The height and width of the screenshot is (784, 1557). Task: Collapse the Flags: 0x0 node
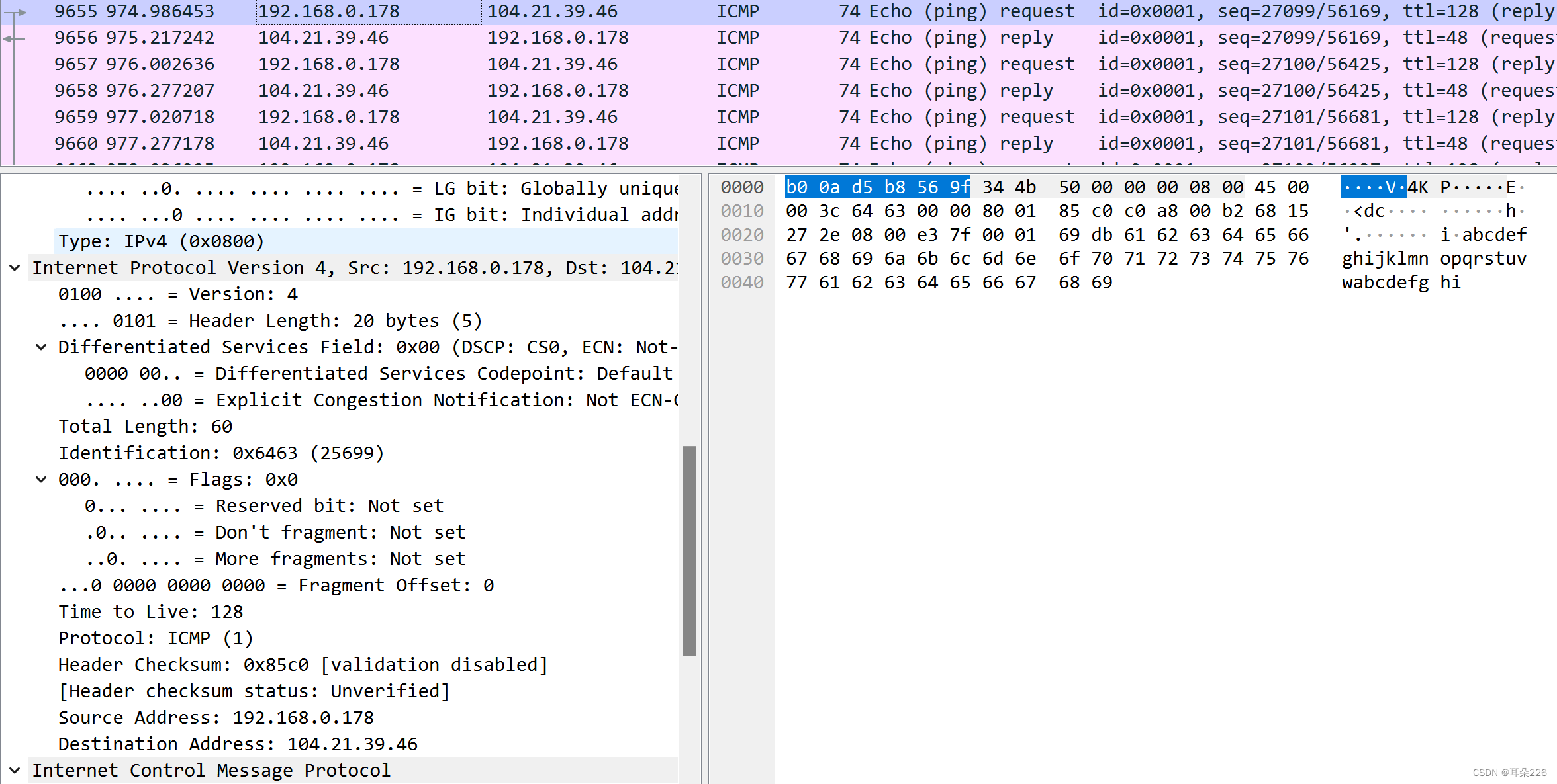coord(41,480)
